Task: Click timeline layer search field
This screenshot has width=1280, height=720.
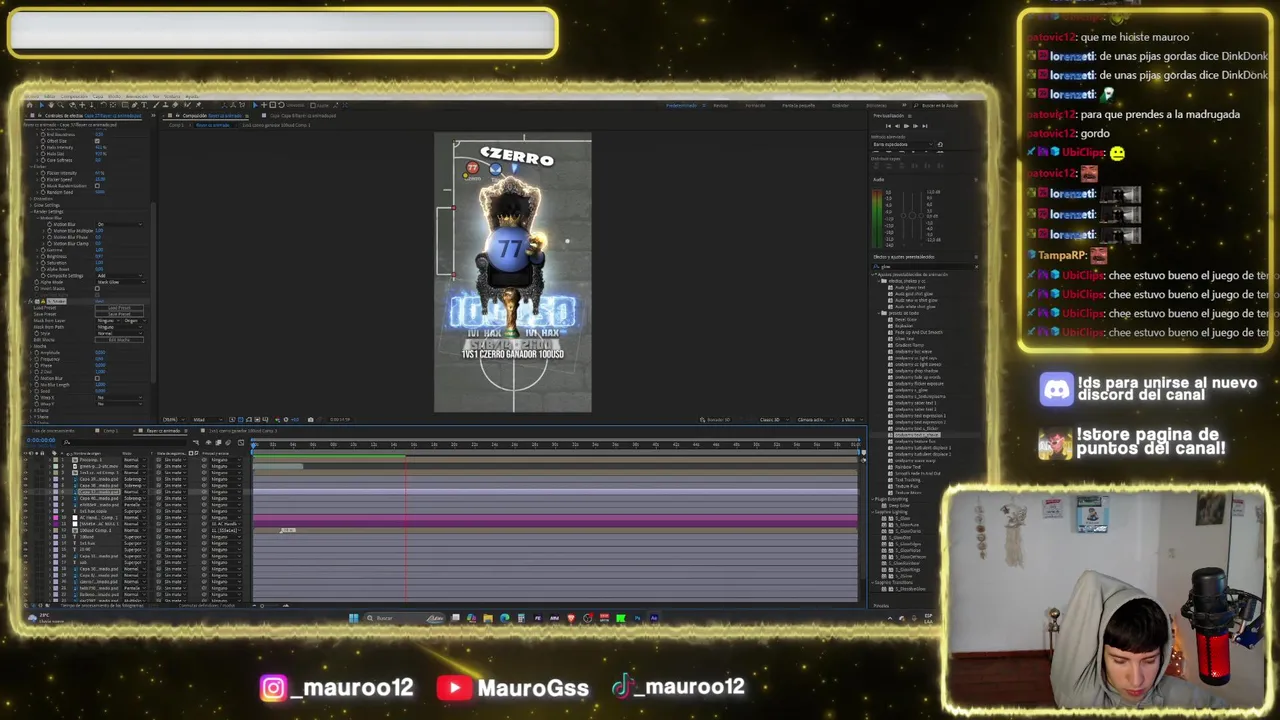Action: click(124, 443)
